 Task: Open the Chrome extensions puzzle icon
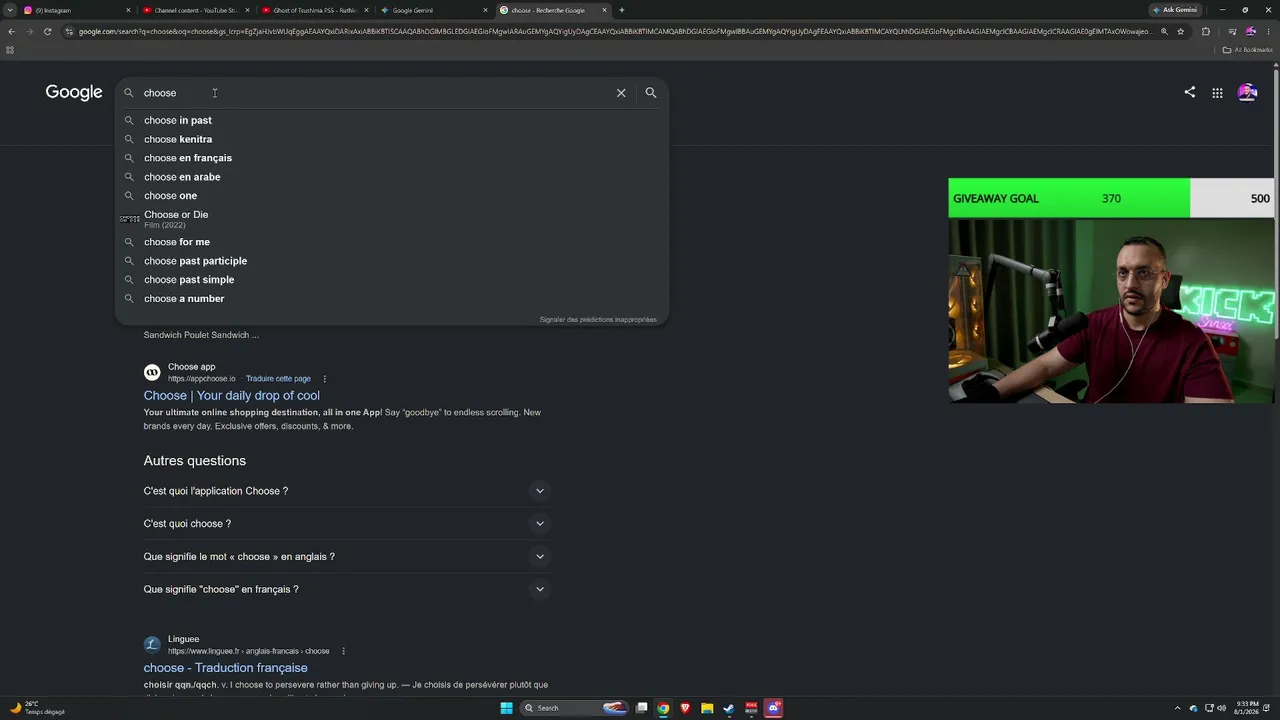[x=1205, y=31]
